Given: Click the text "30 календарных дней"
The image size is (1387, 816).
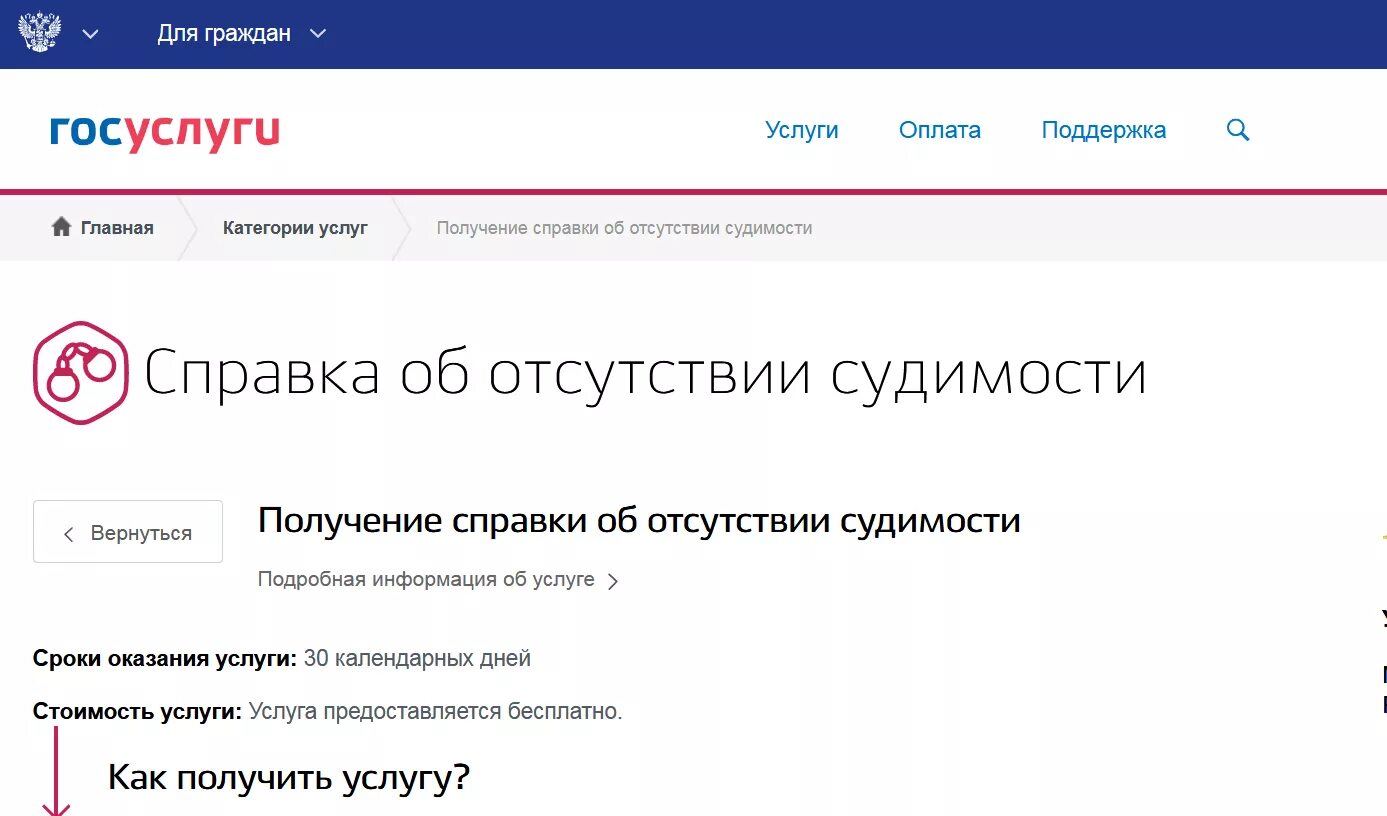Looking at the screenshot, I should pyautogui.click(x=417, y=659).
